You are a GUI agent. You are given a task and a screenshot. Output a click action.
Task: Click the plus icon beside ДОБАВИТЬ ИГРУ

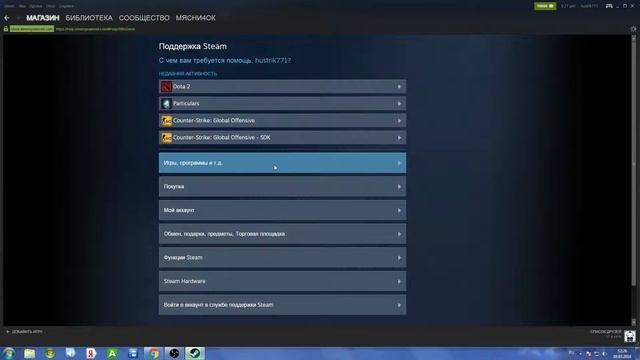[x=8, y=332]
